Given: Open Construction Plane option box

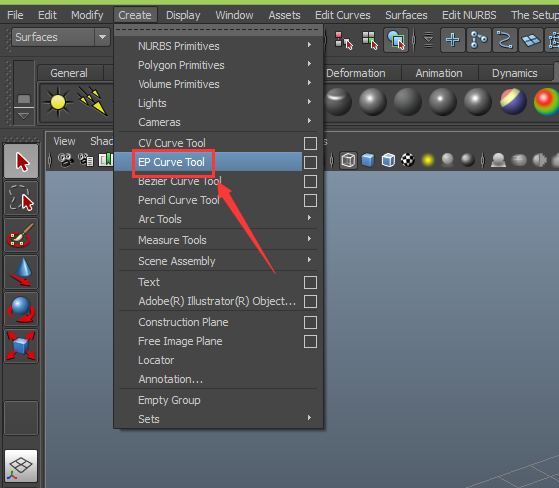Looking at the screenshot, I should point(310,322).
